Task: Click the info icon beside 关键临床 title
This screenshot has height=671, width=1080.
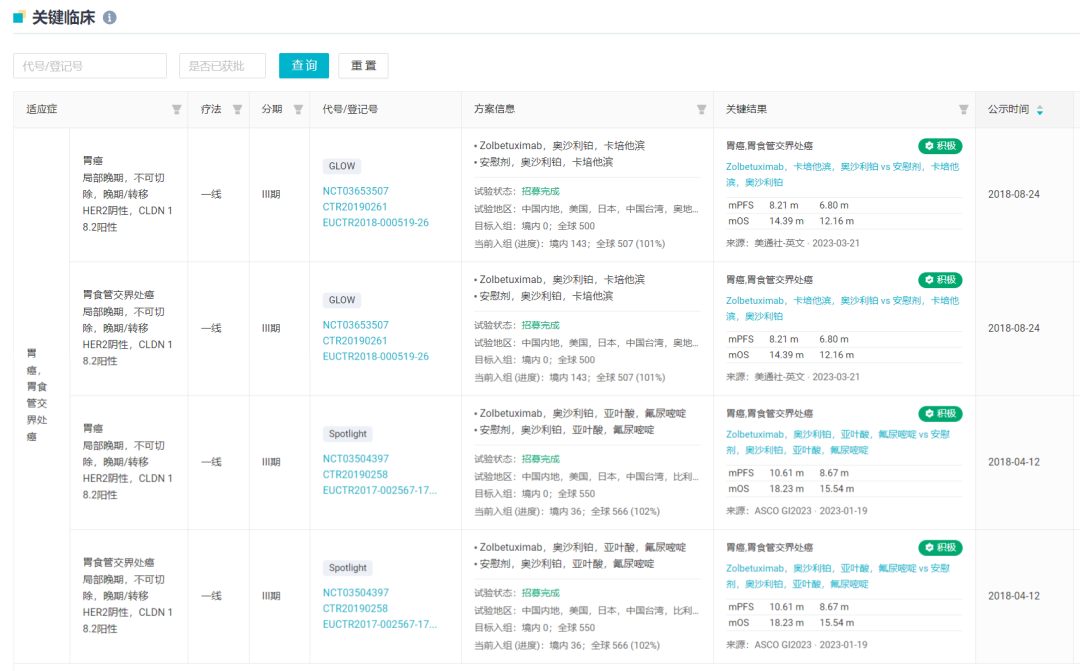Action: (x=110, y=18)
